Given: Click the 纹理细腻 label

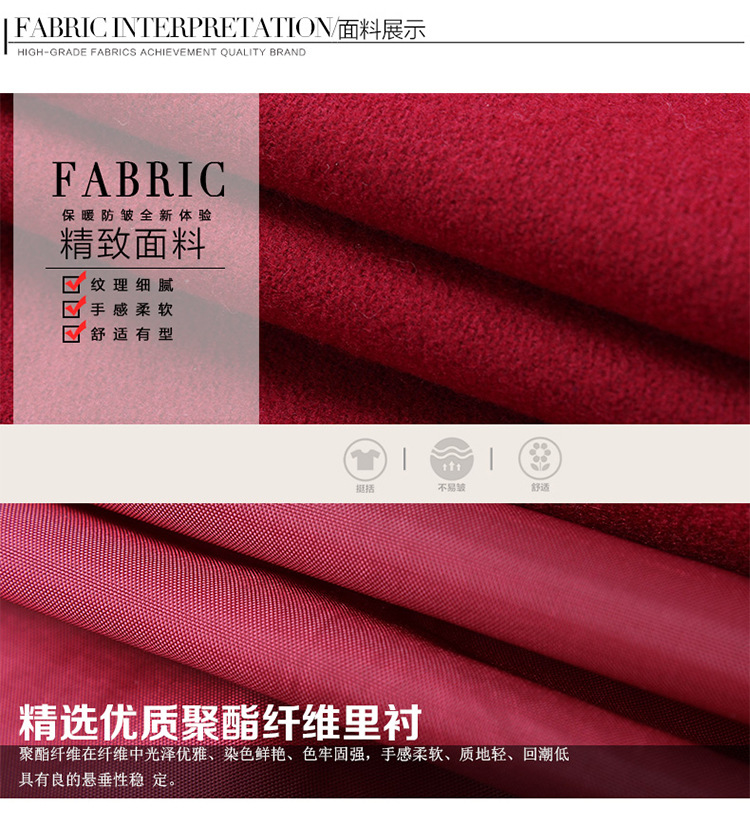Looking at the screenshot, I should [x=132, y=285].
